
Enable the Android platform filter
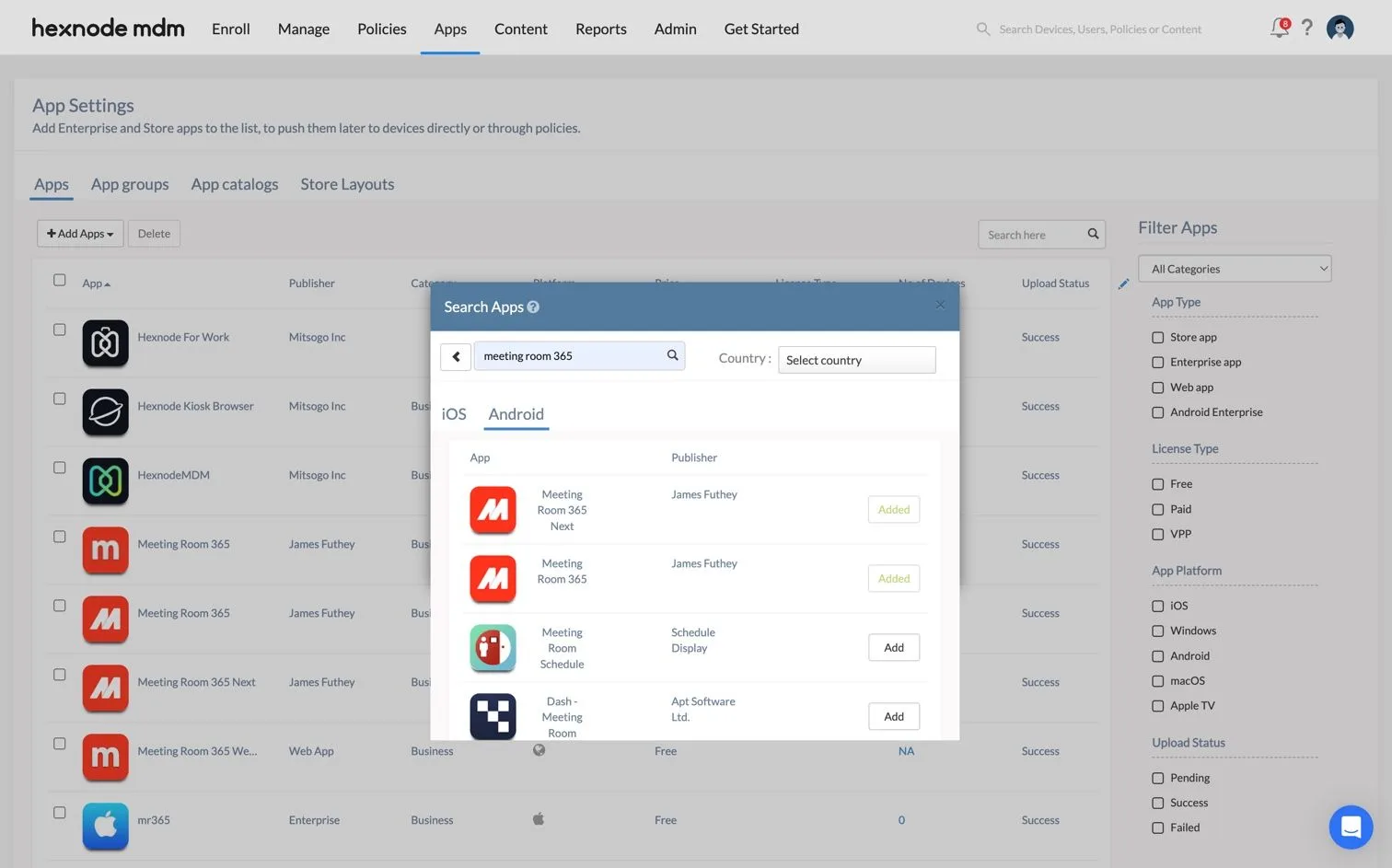[x=1158, y=656]
